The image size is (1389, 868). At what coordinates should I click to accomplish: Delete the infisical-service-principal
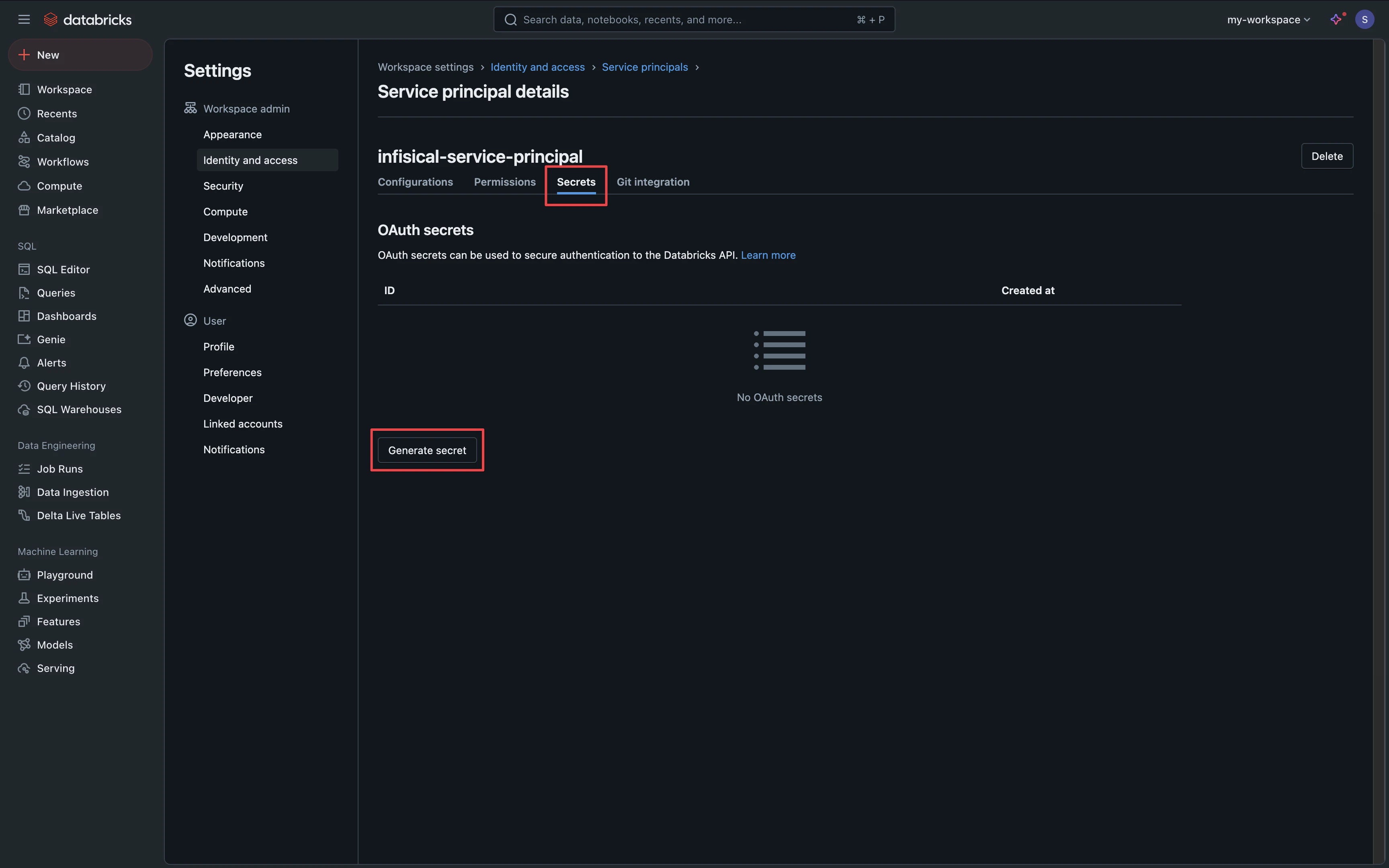tap(1327, 156)
